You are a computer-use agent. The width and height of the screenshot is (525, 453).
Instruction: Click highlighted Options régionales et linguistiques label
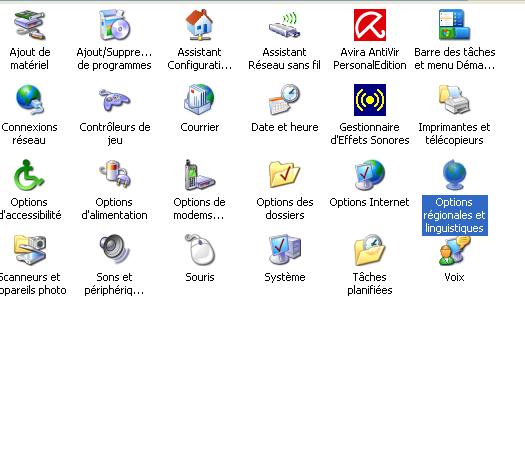pos(455,215)
